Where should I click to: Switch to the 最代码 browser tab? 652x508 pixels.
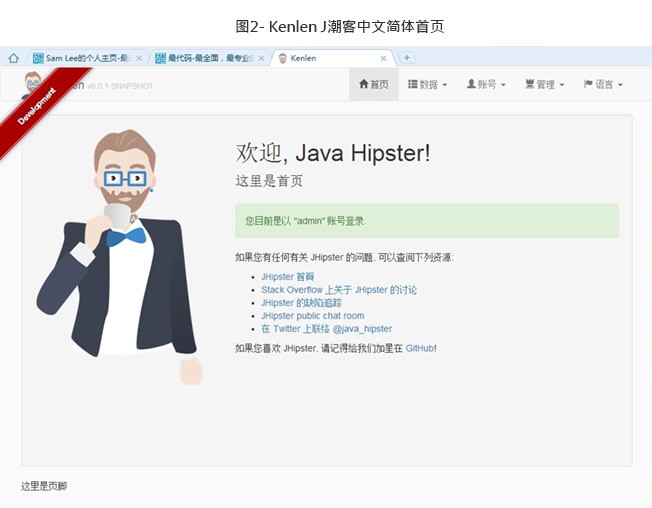coord(210,58)
